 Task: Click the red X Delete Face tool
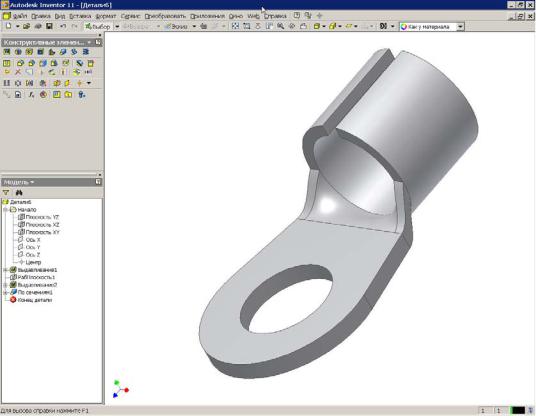click(x=18, y=72)
